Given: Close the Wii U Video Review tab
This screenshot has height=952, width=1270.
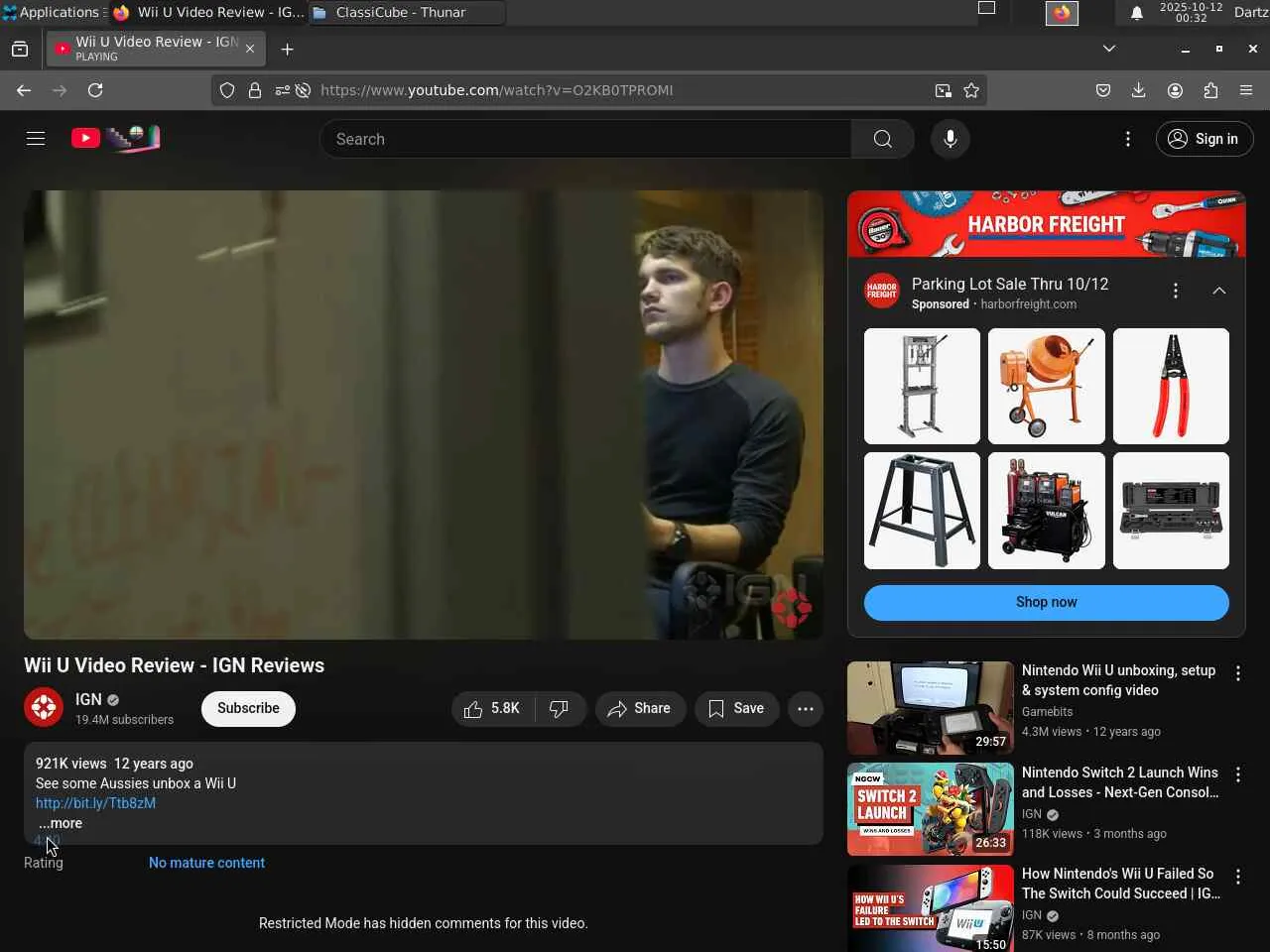Looking at the screenshot, I should [250, 49].
